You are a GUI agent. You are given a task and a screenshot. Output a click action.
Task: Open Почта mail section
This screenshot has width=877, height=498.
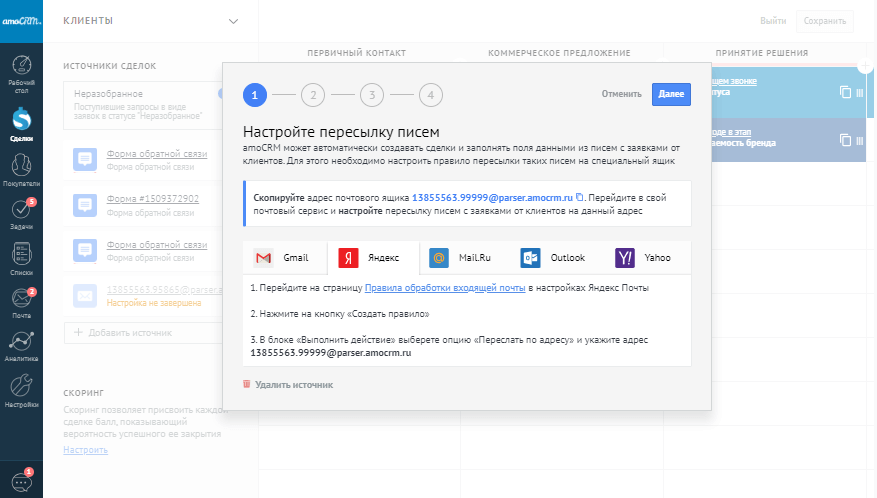21,300
